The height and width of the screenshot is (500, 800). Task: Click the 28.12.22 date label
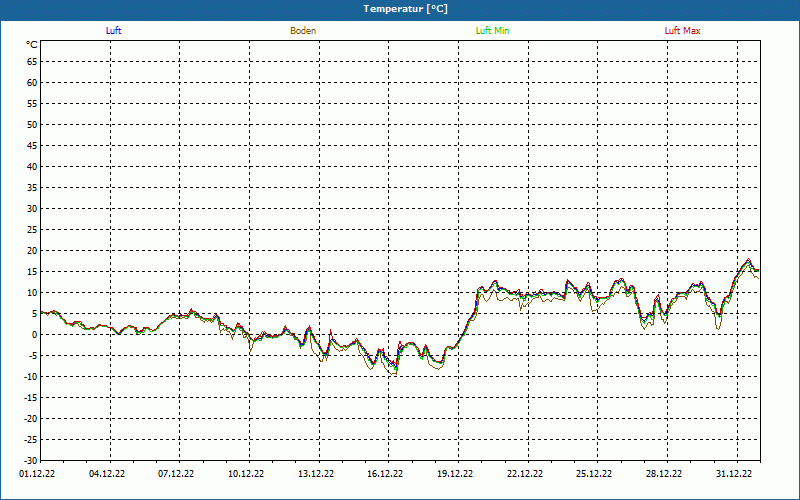(664, 473)
